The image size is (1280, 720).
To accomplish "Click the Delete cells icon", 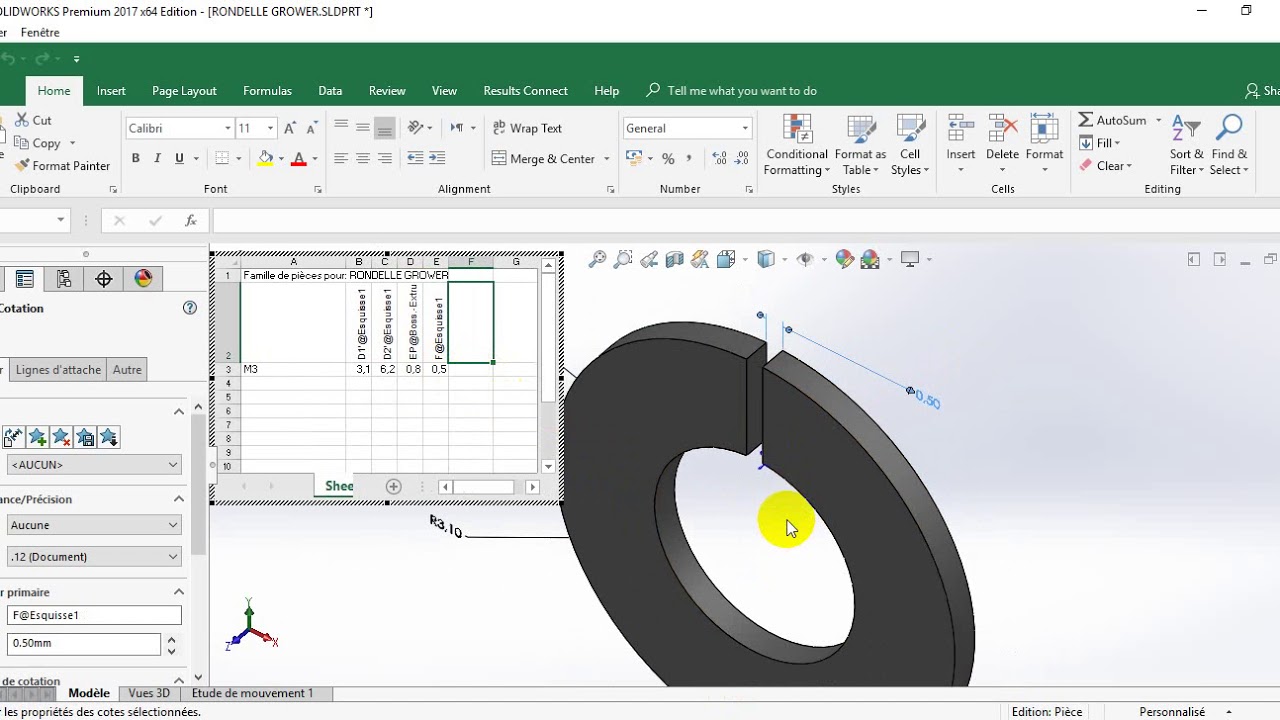I will click(1002, 128).
